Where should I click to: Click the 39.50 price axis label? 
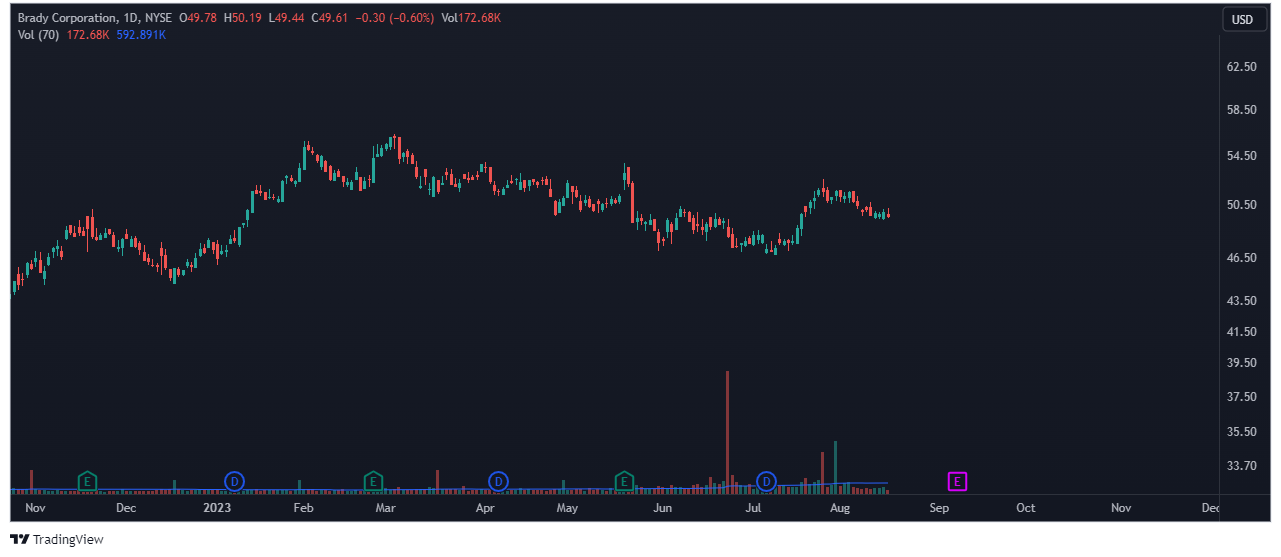[x=1242, y=363]
